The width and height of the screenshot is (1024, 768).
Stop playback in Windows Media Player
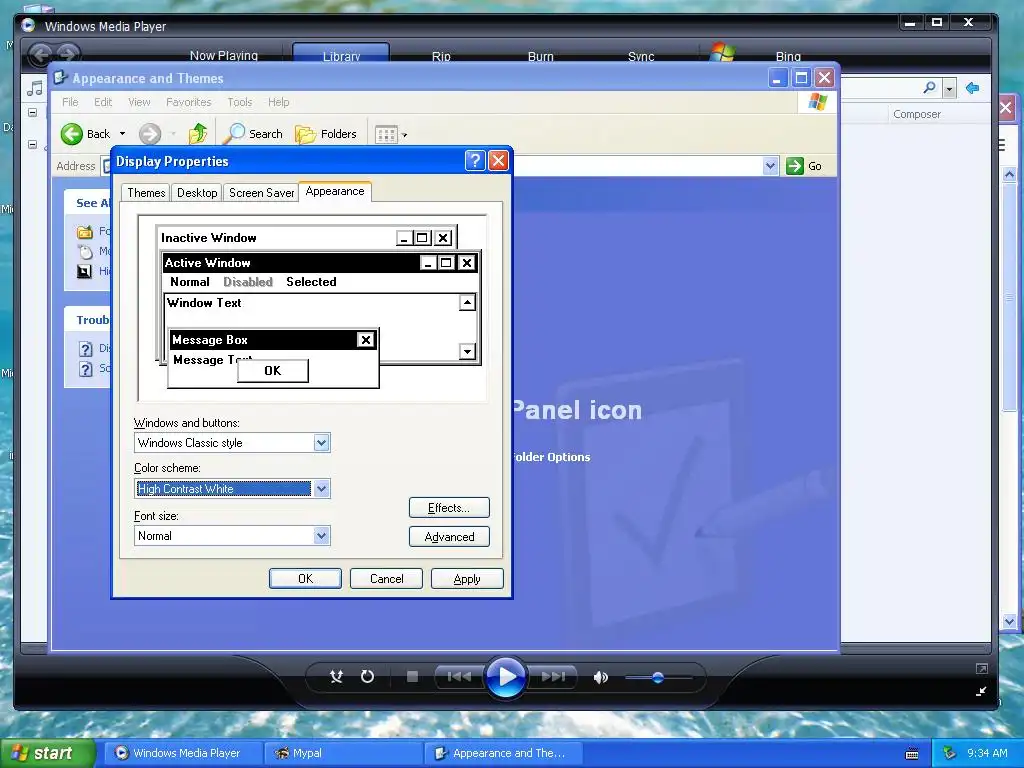click(412, 677)
